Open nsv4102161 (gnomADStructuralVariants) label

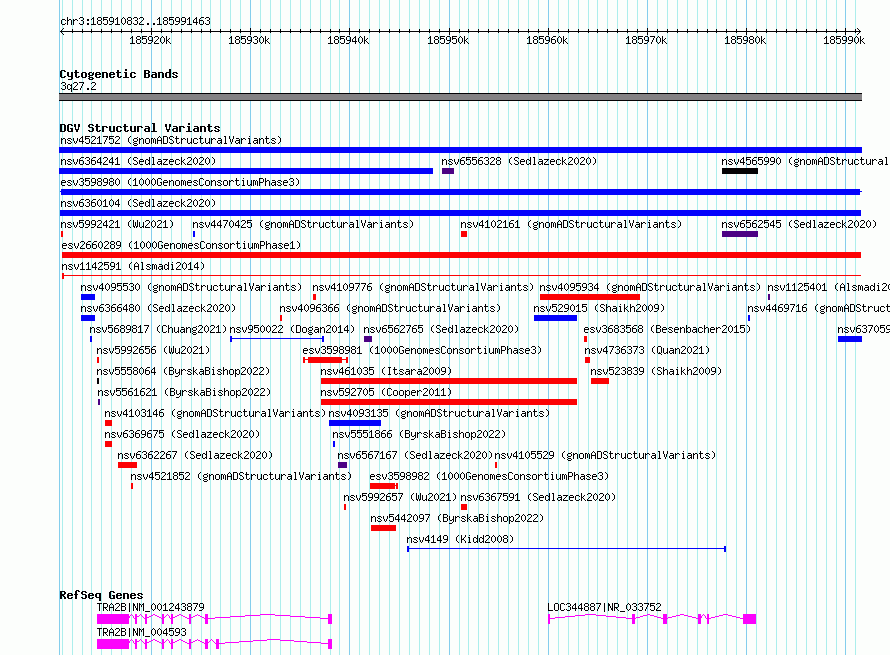click(571, 224)
